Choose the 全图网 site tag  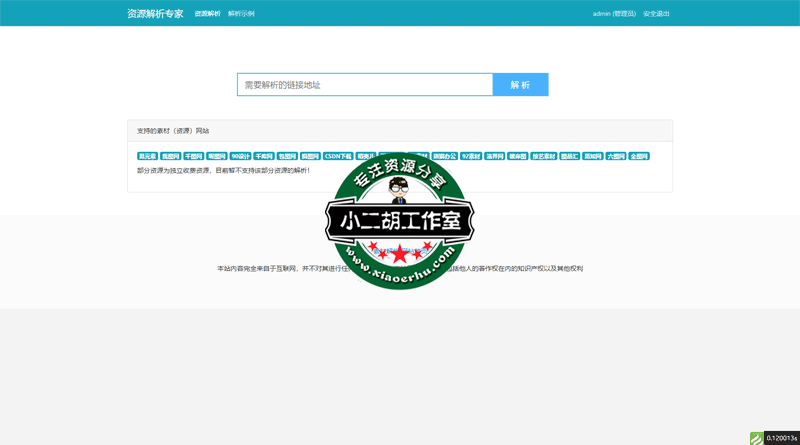(639, 157)
